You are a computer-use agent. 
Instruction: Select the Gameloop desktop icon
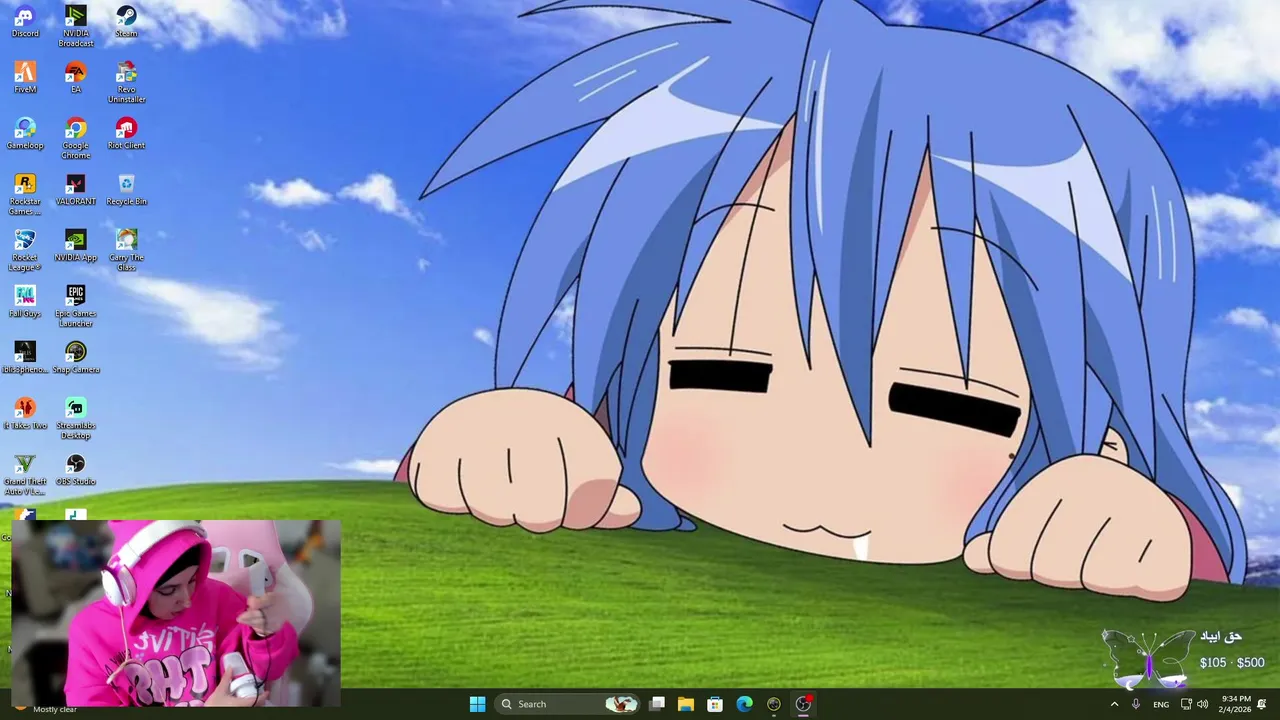[x=25, y=134]
